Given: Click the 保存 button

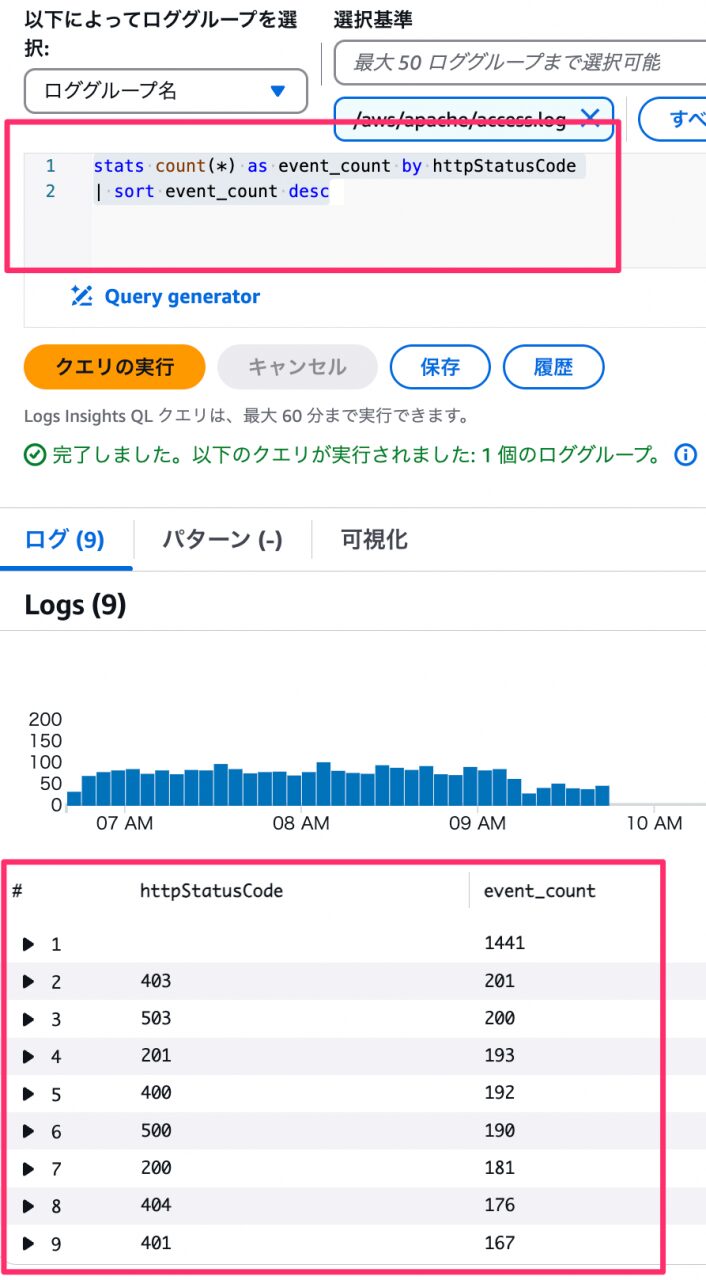Looking at the screenshot, I should (440, 367).
